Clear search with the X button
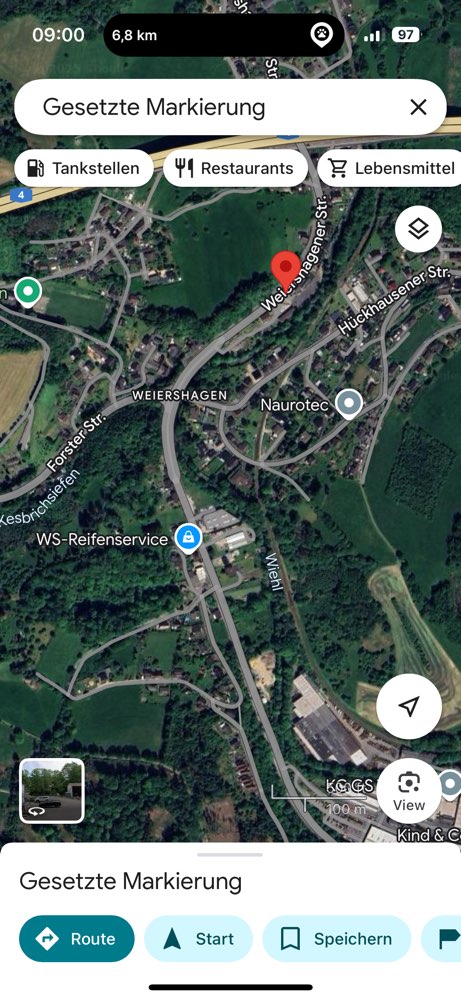 418,107
